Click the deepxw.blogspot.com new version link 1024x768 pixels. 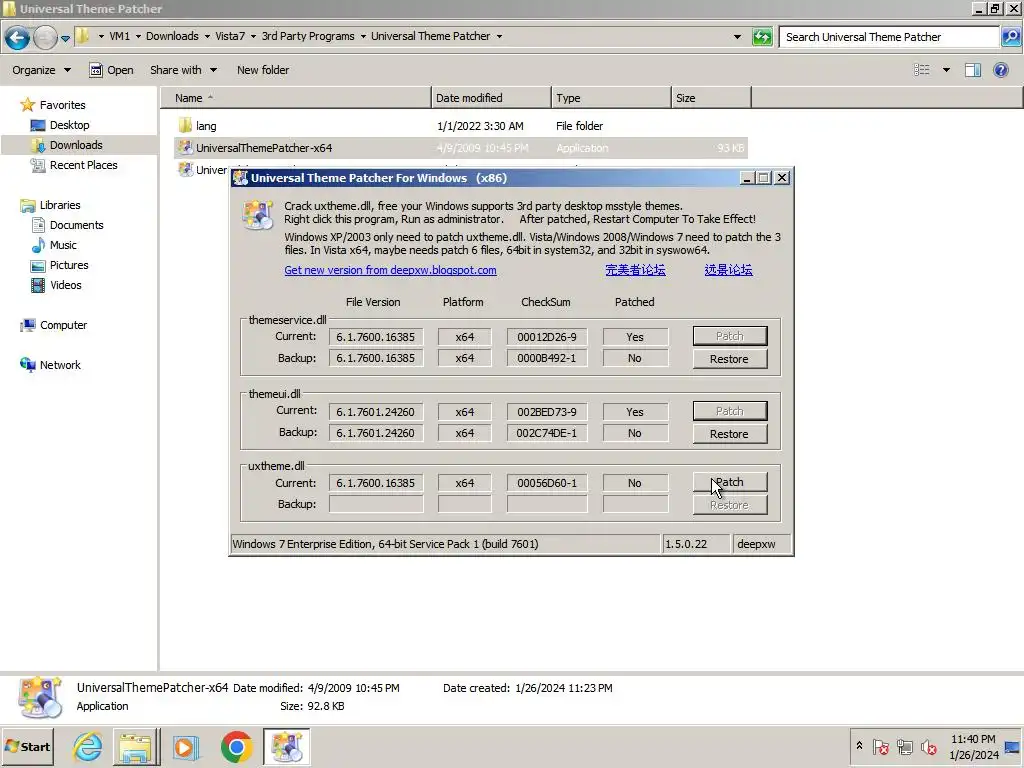(390, 270)
